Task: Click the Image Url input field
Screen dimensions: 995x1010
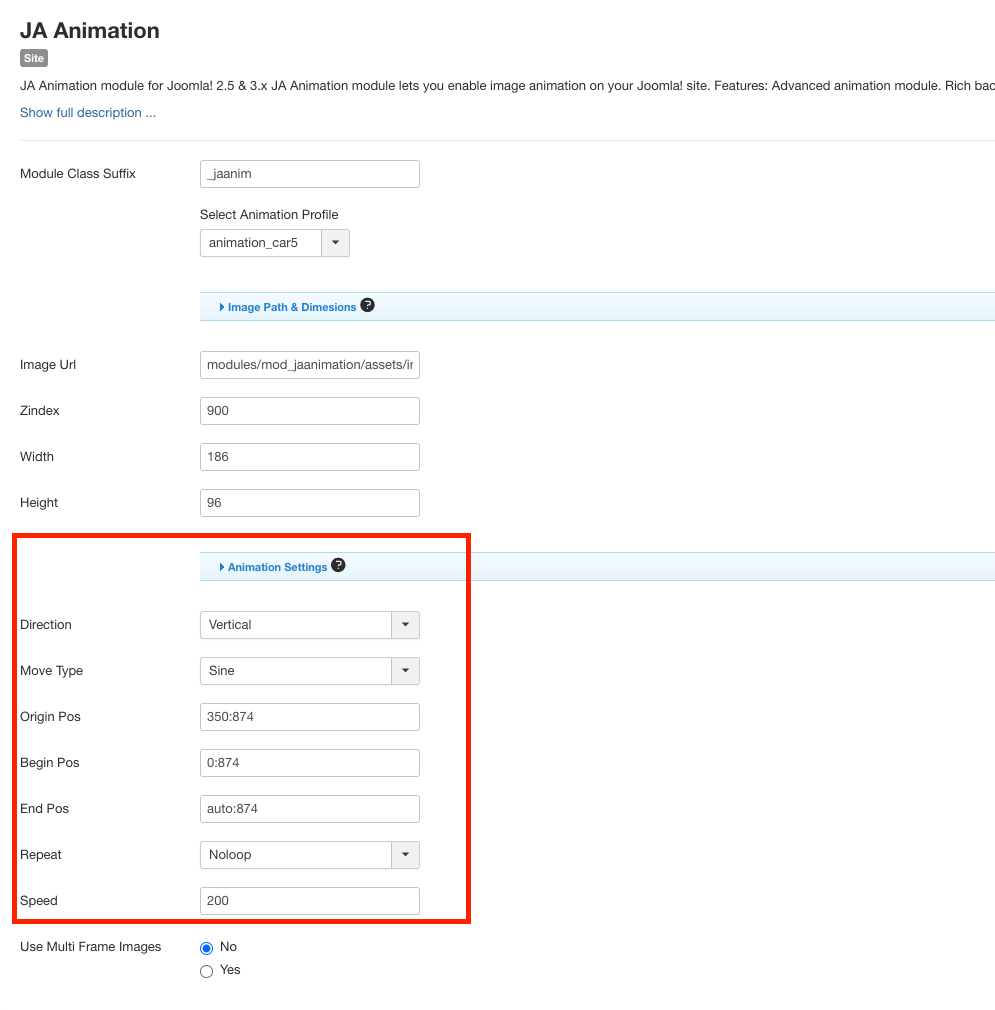Action: pos(309,365)
